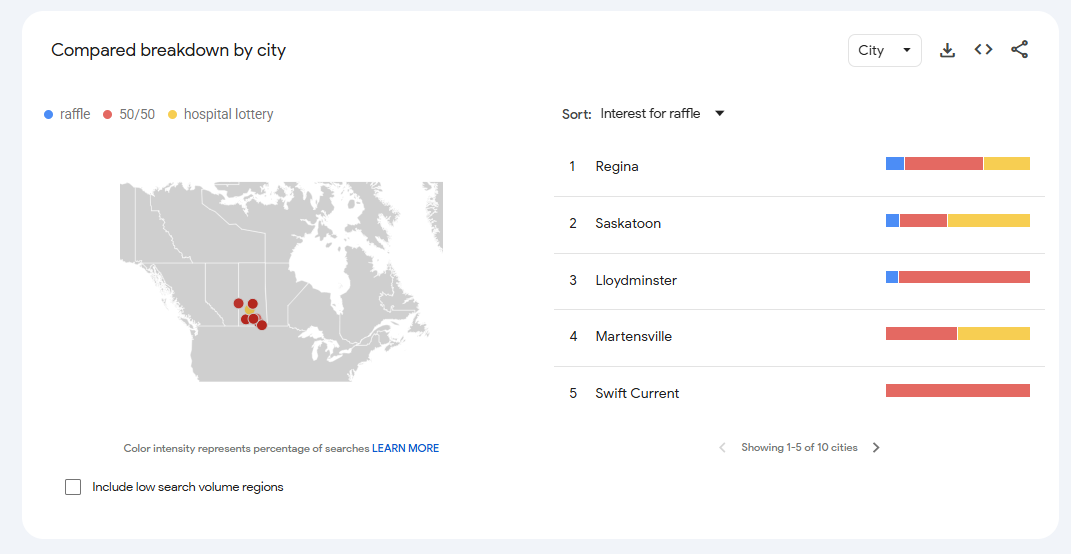Screen dimensions: 1071x554
Task: Click the red 50/50 legend dot
Action: pyautogui.click(x=108, y=115)
